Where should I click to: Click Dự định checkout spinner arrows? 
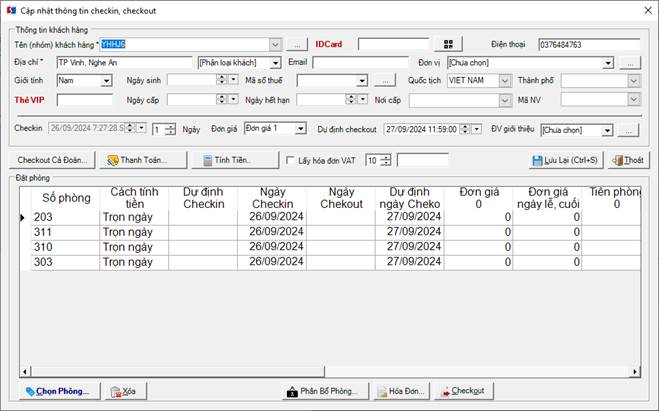pos(465,129)
